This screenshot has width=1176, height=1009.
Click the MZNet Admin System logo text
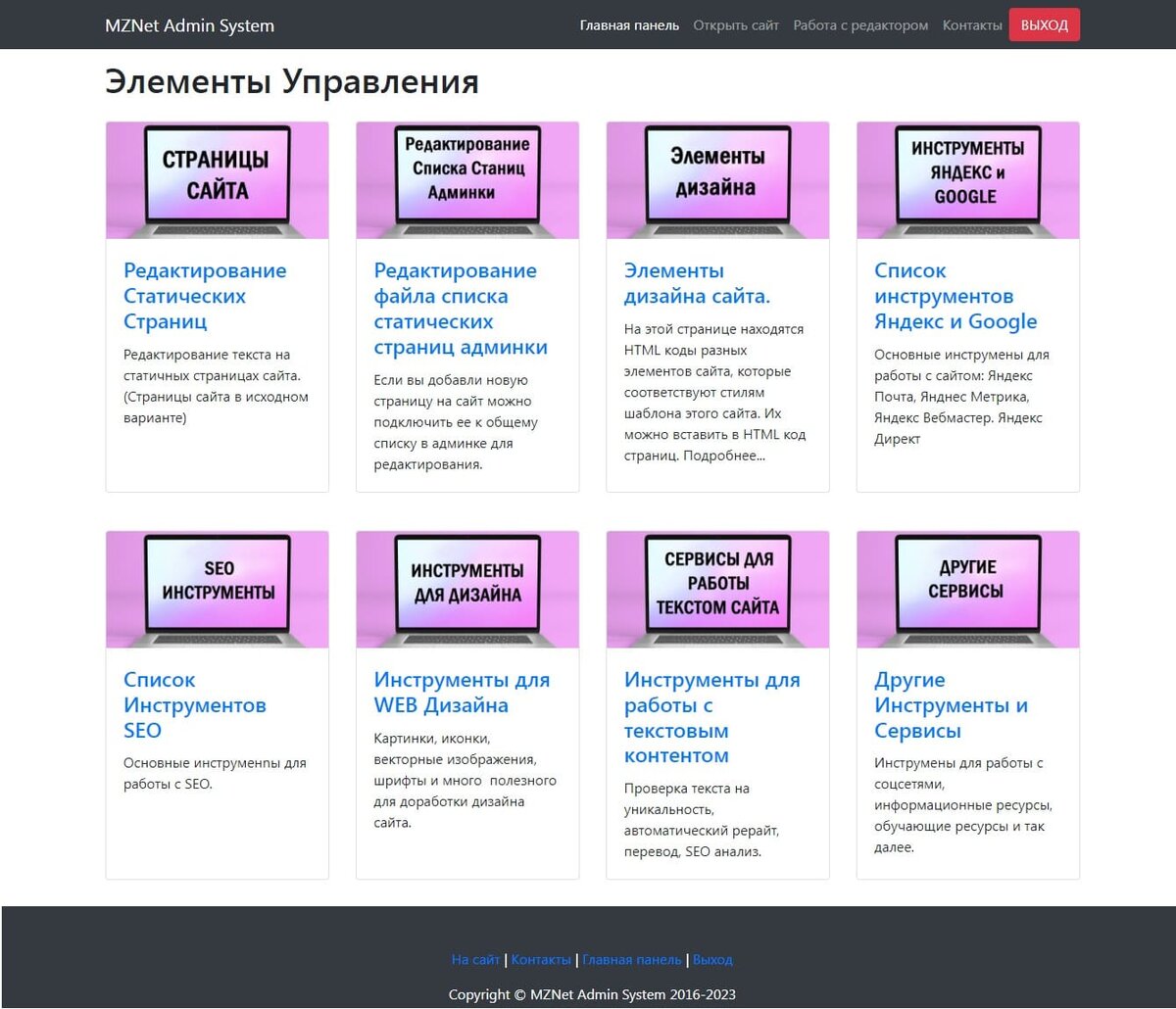tap(188, 24)
